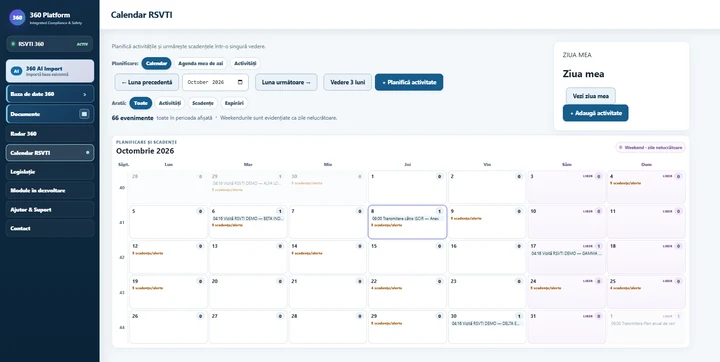The width and height of the screenshot is (720, 362).
Task: Select the October 15 day cell
Action: (407, 257)
